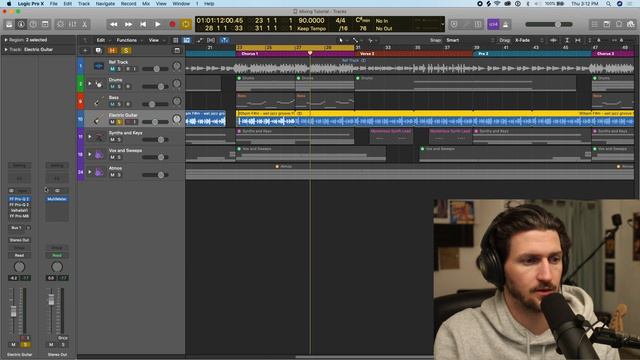Solo the Atmos track
Image resolution: width=640 pixels, height=360 pixels.
(119, 175)
